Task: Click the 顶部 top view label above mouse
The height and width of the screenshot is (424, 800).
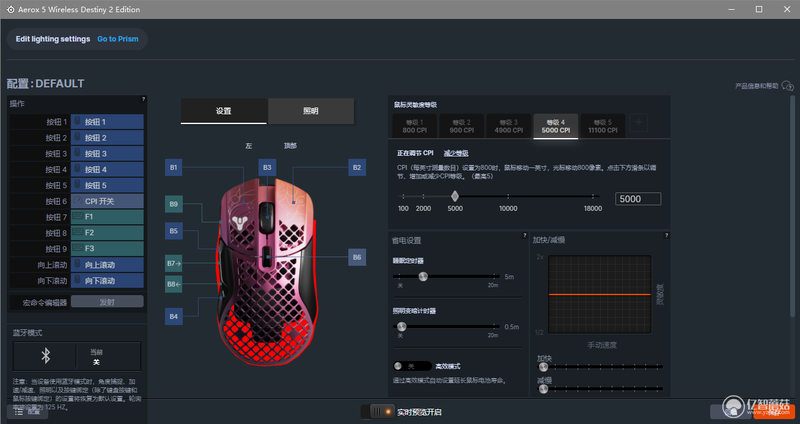Action: 290,146
